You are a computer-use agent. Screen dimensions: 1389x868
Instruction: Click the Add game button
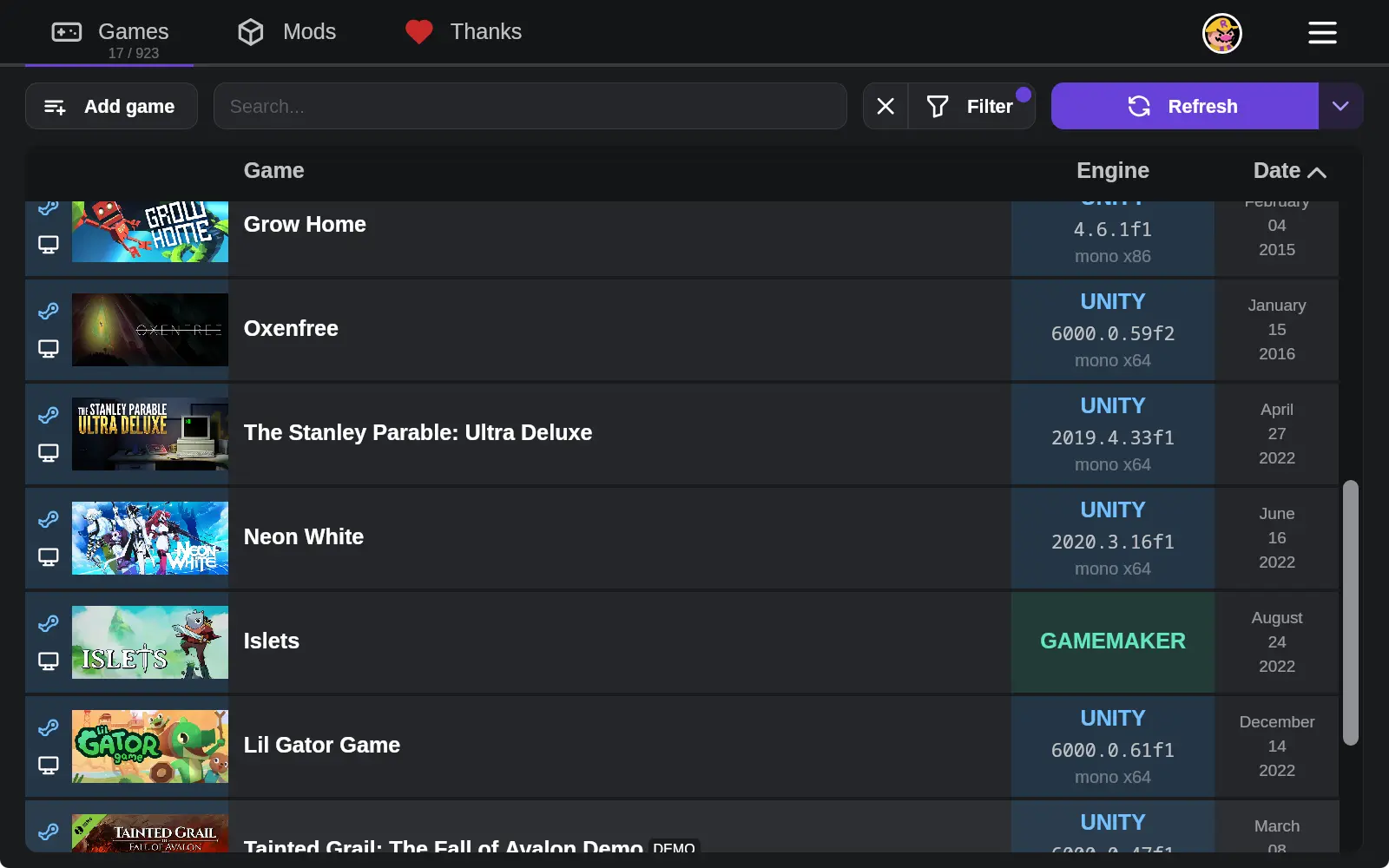tap(111, 106)
